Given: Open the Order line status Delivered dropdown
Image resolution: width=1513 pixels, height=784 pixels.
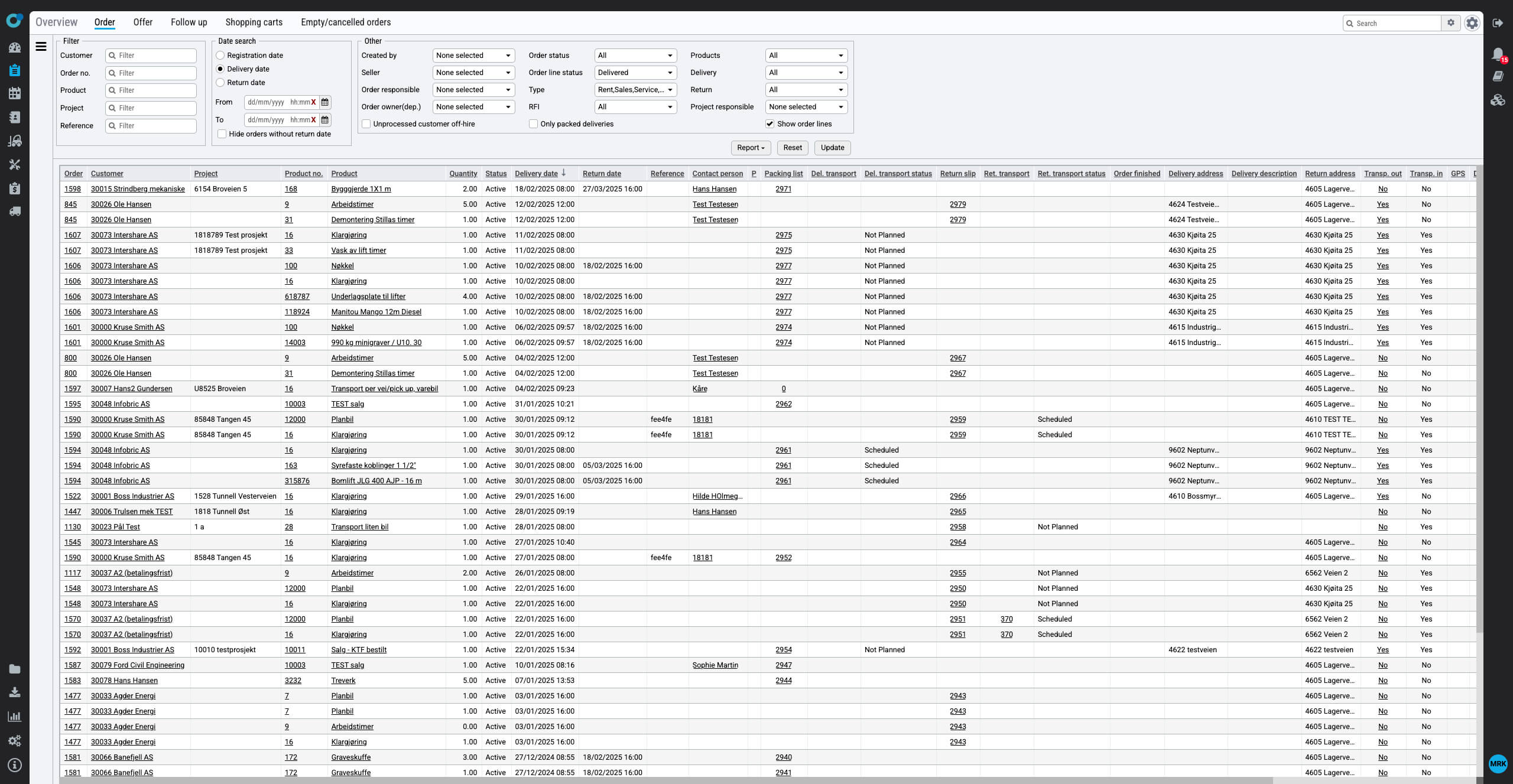Looking at the screenshot, I should (635, 73).
